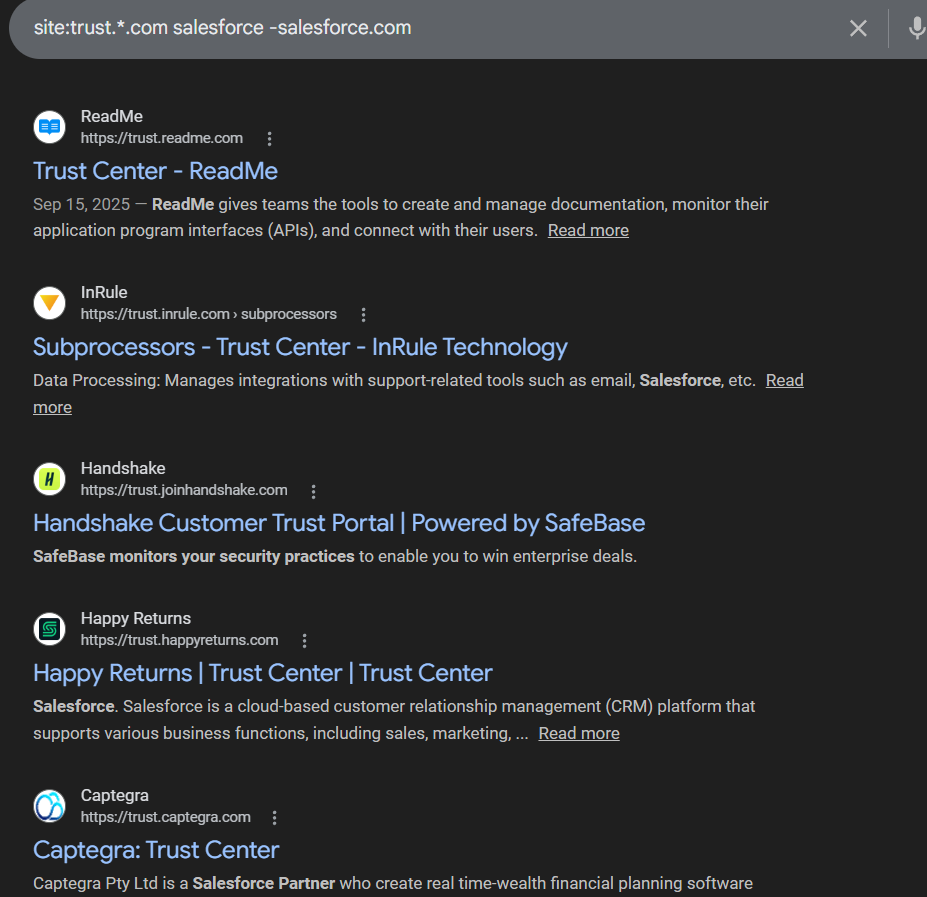The height and width of the screenshot is (897, 927).
Task: Open Handshake Customer Trust Portal result
Action: pos(339,523)
